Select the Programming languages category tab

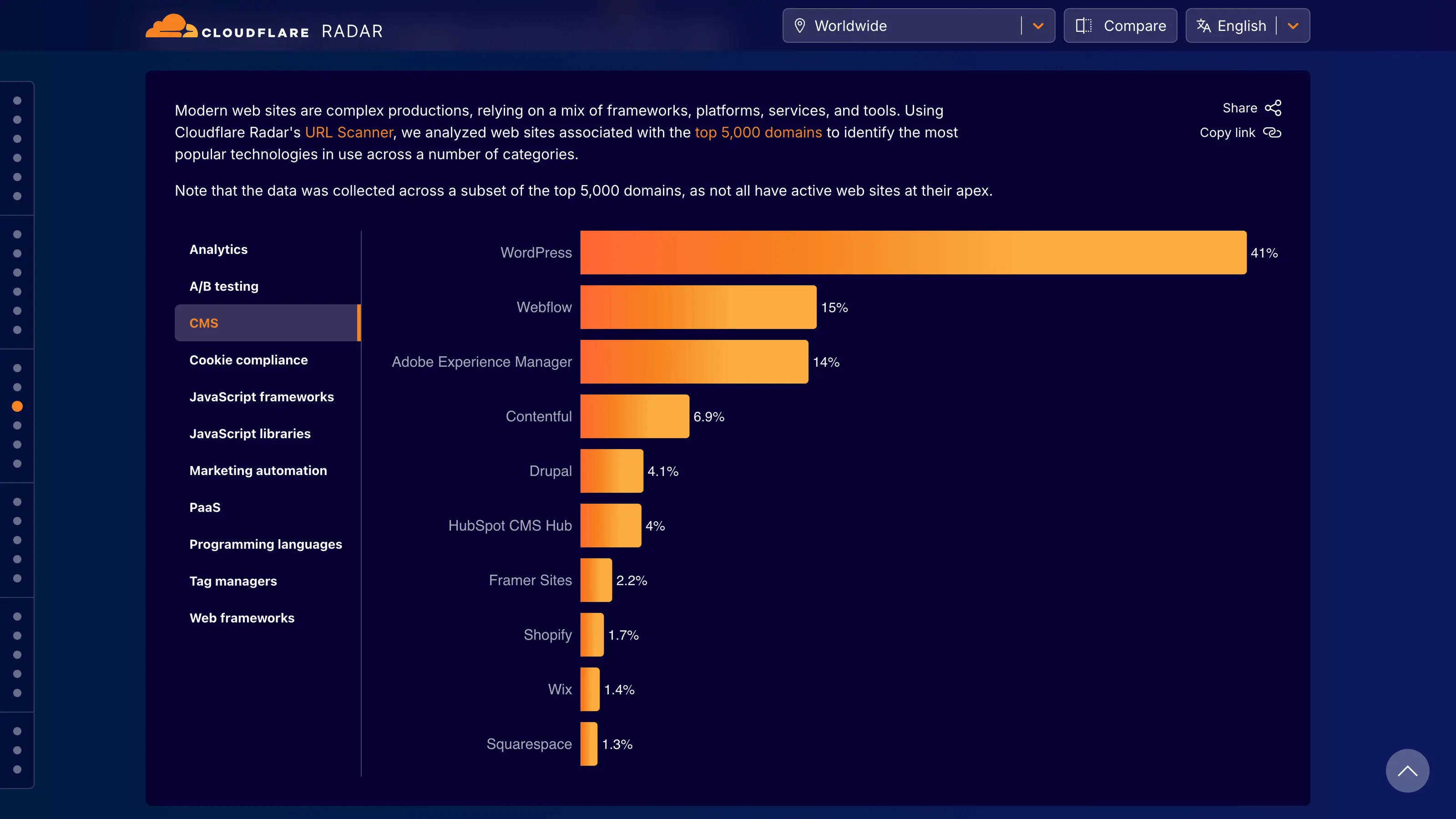coord(268,544)
